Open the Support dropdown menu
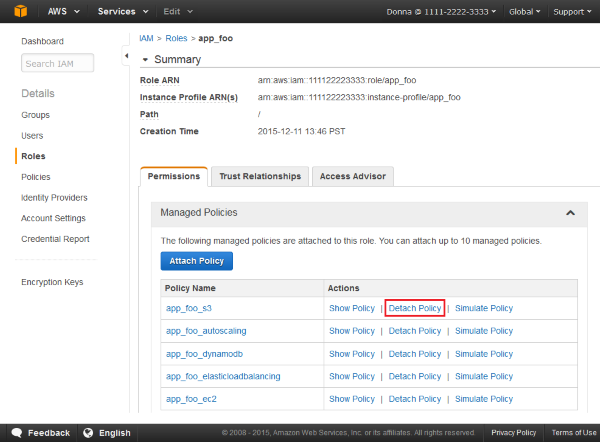600x442 pixels. [x=572, y=12]
